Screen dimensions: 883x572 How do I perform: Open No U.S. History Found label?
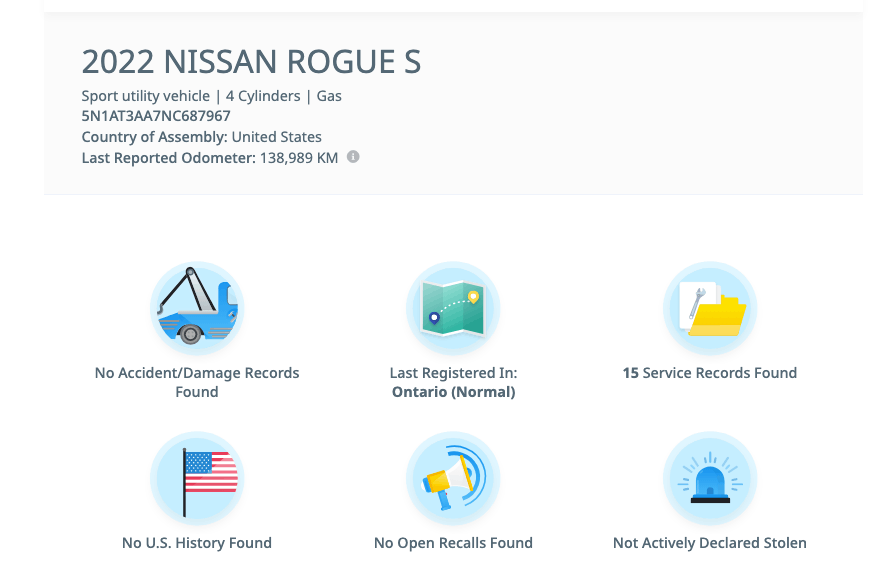(x=197, y=543)
